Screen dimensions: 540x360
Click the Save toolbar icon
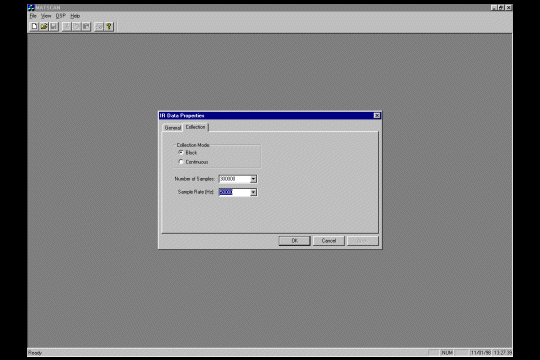(x=53, y=27)
